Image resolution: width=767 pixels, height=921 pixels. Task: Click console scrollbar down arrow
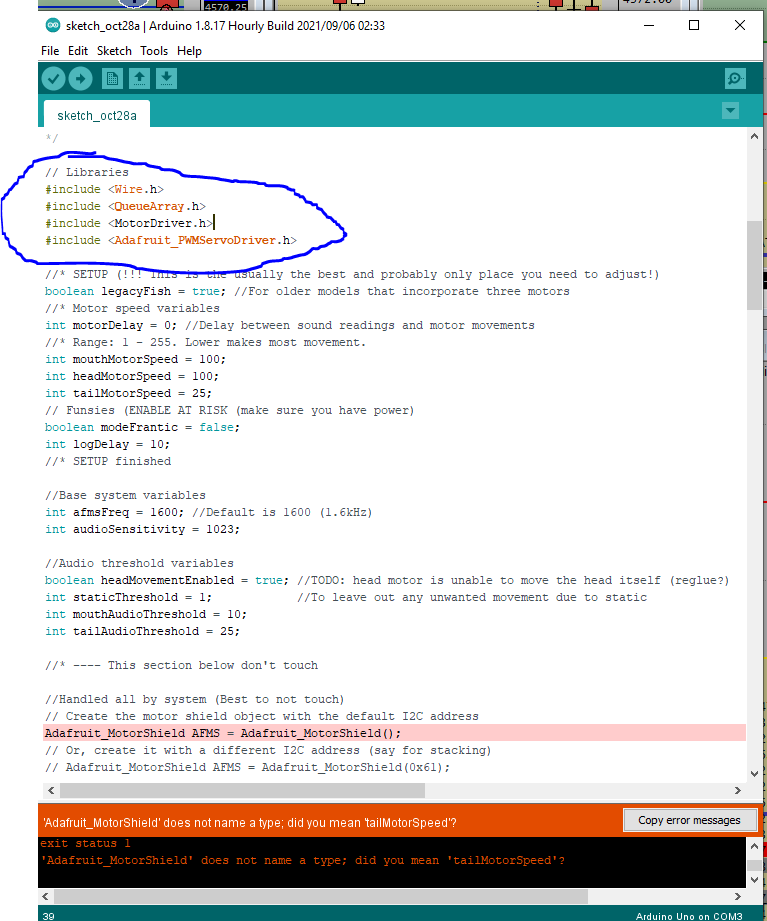tap(755, 879)
